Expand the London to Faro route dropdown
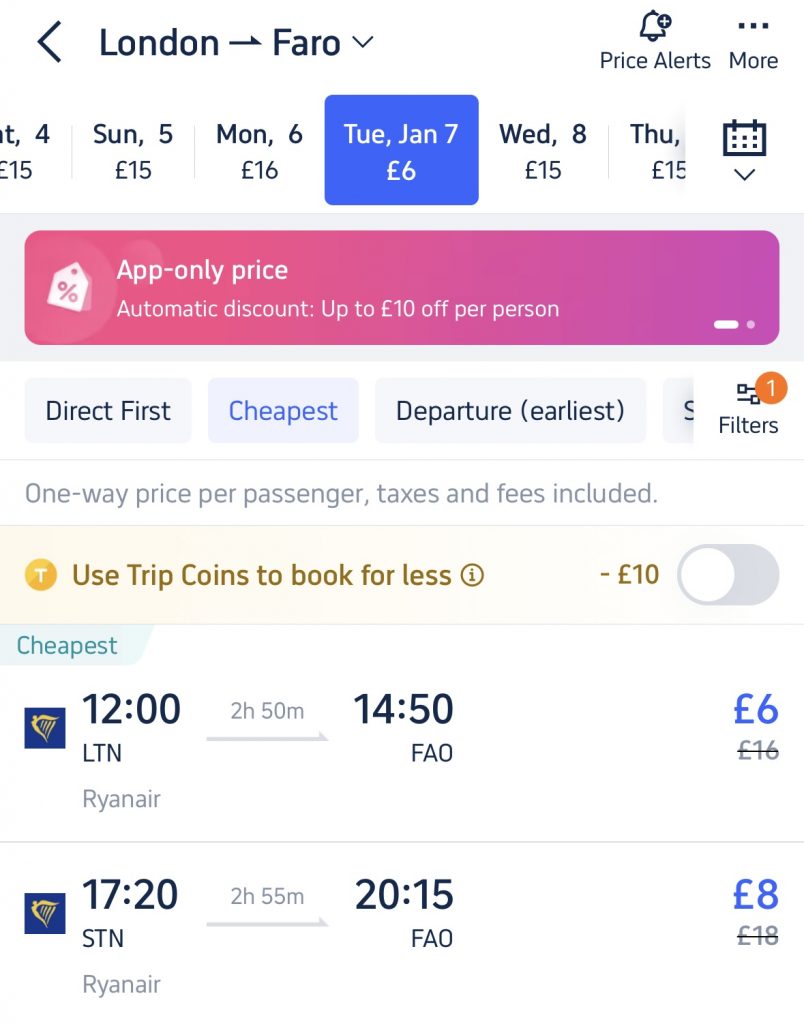 (x=362, y=42)
